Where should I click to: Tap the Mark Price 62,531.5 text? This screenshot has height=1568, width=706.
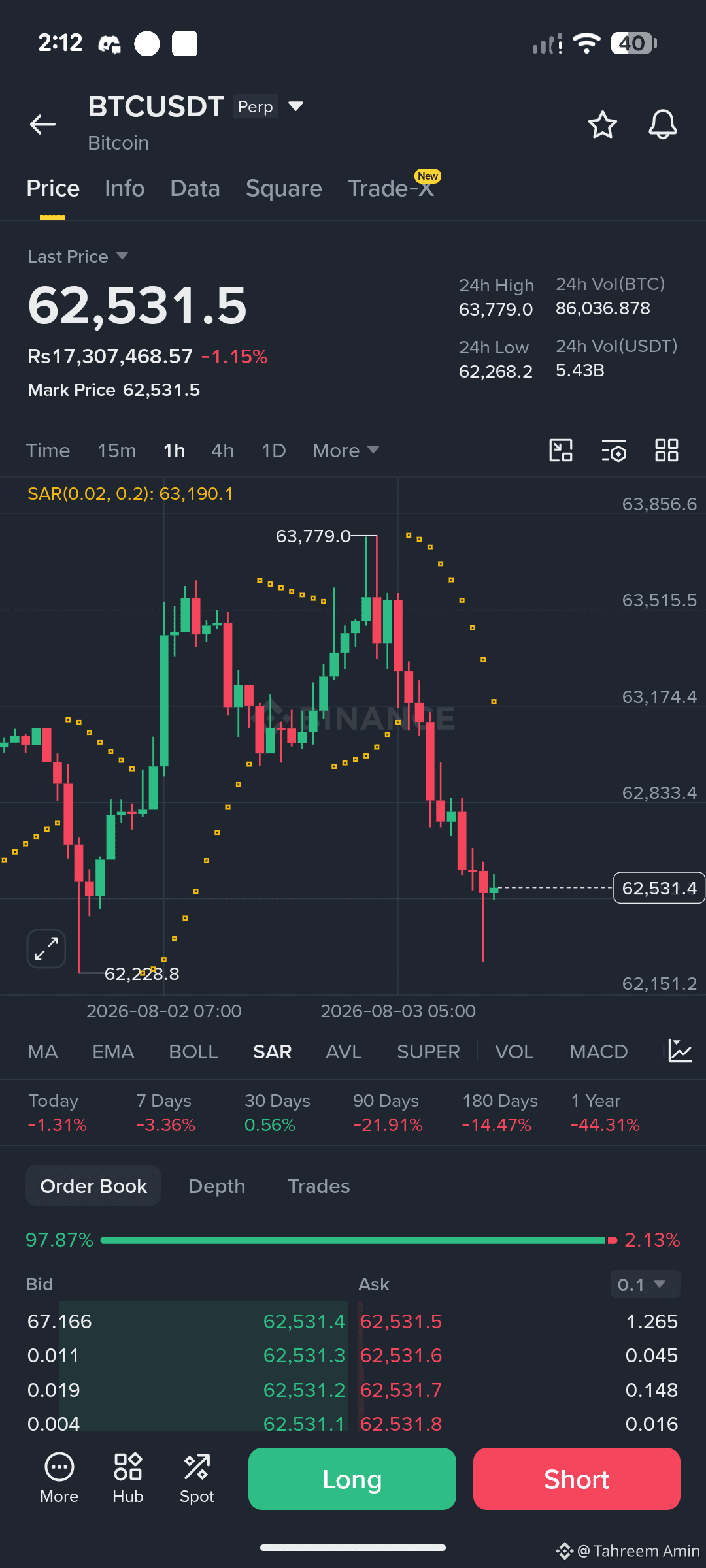114,390
